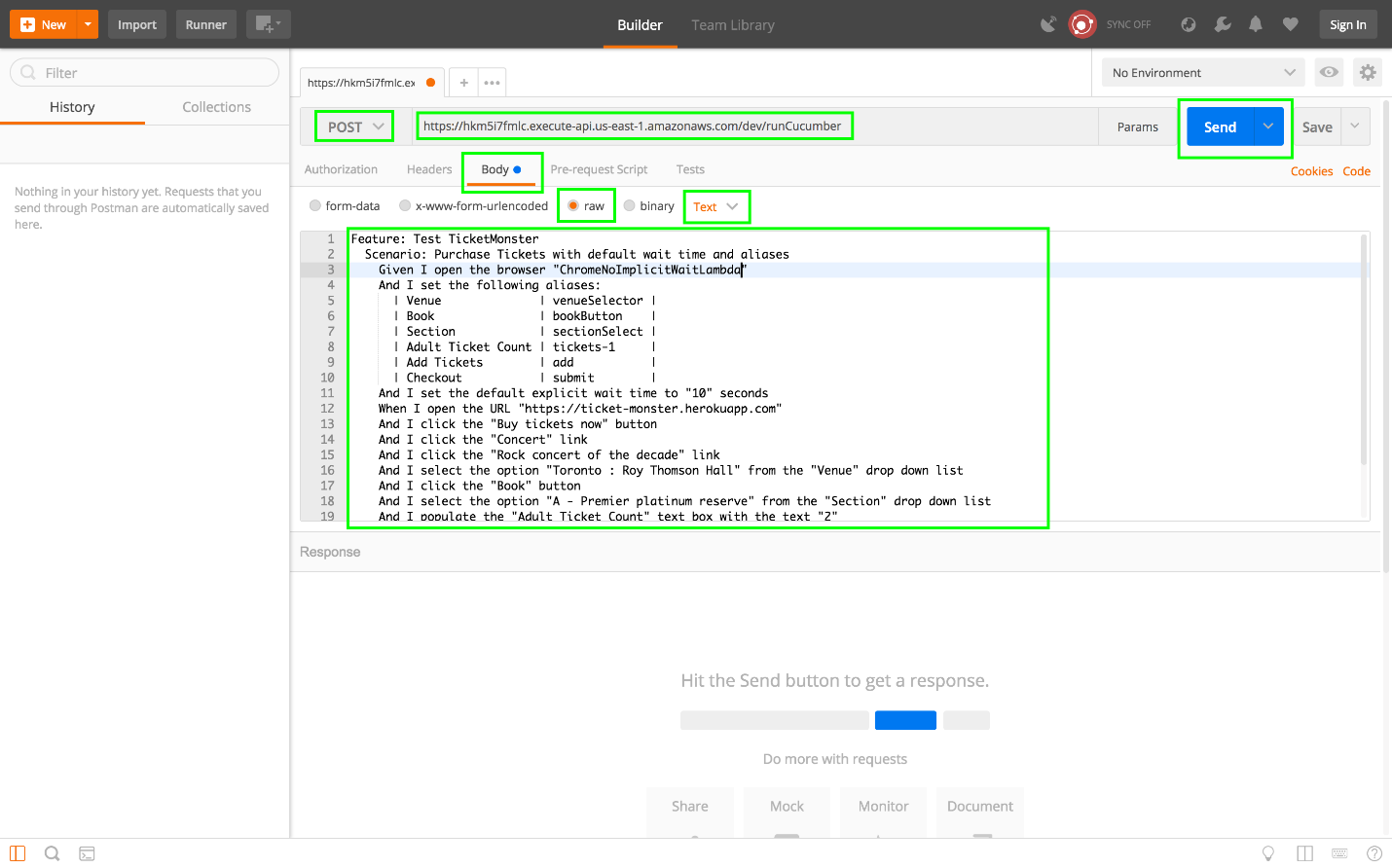Image resolution: width=1392 pixels, height=868 pixels.
Task: Open the POST method dropdown
Action: [354, 127]
